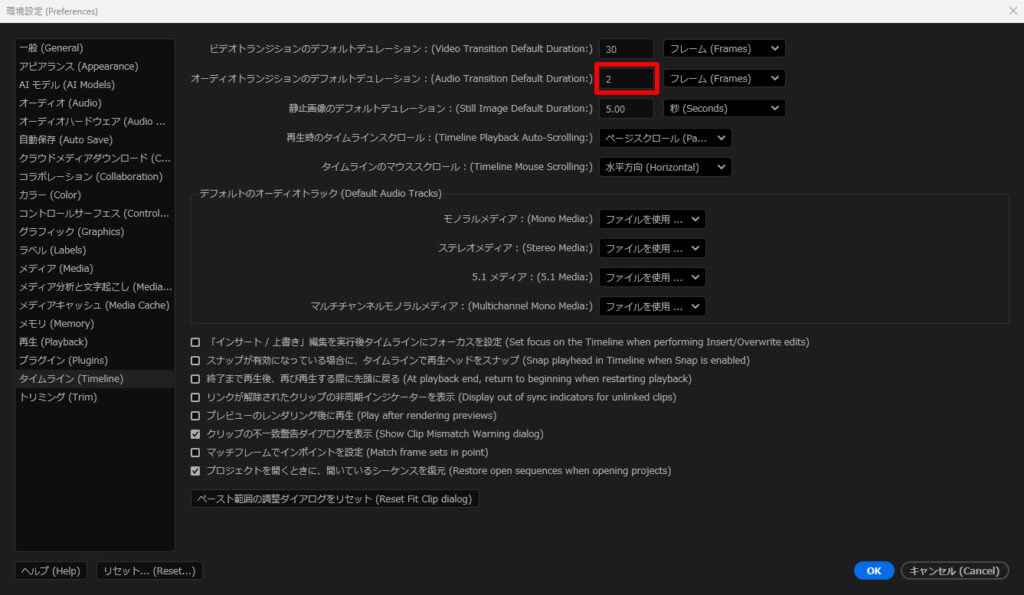
Task: Go to the Memory preferences
Action: point(95,323)
